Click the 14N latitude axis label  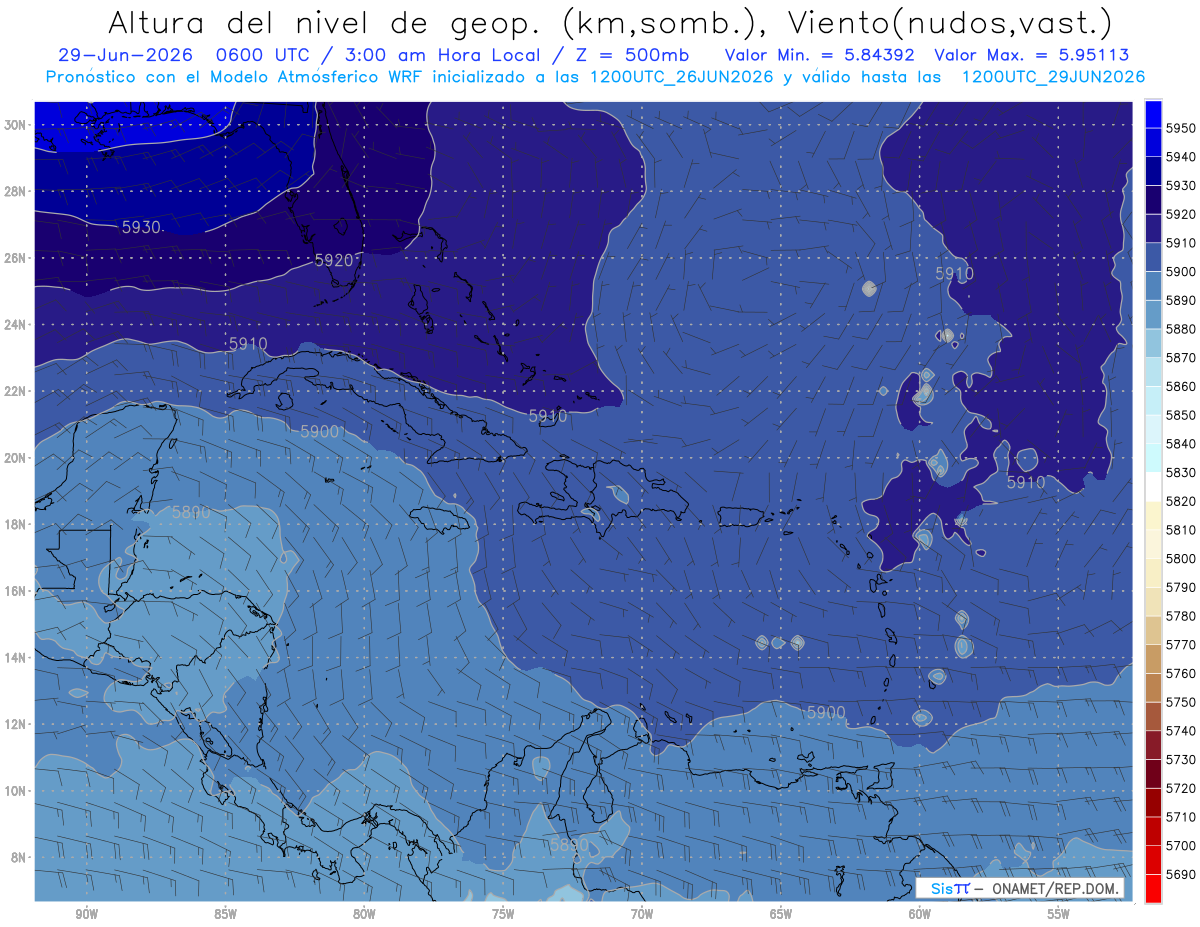16,658
